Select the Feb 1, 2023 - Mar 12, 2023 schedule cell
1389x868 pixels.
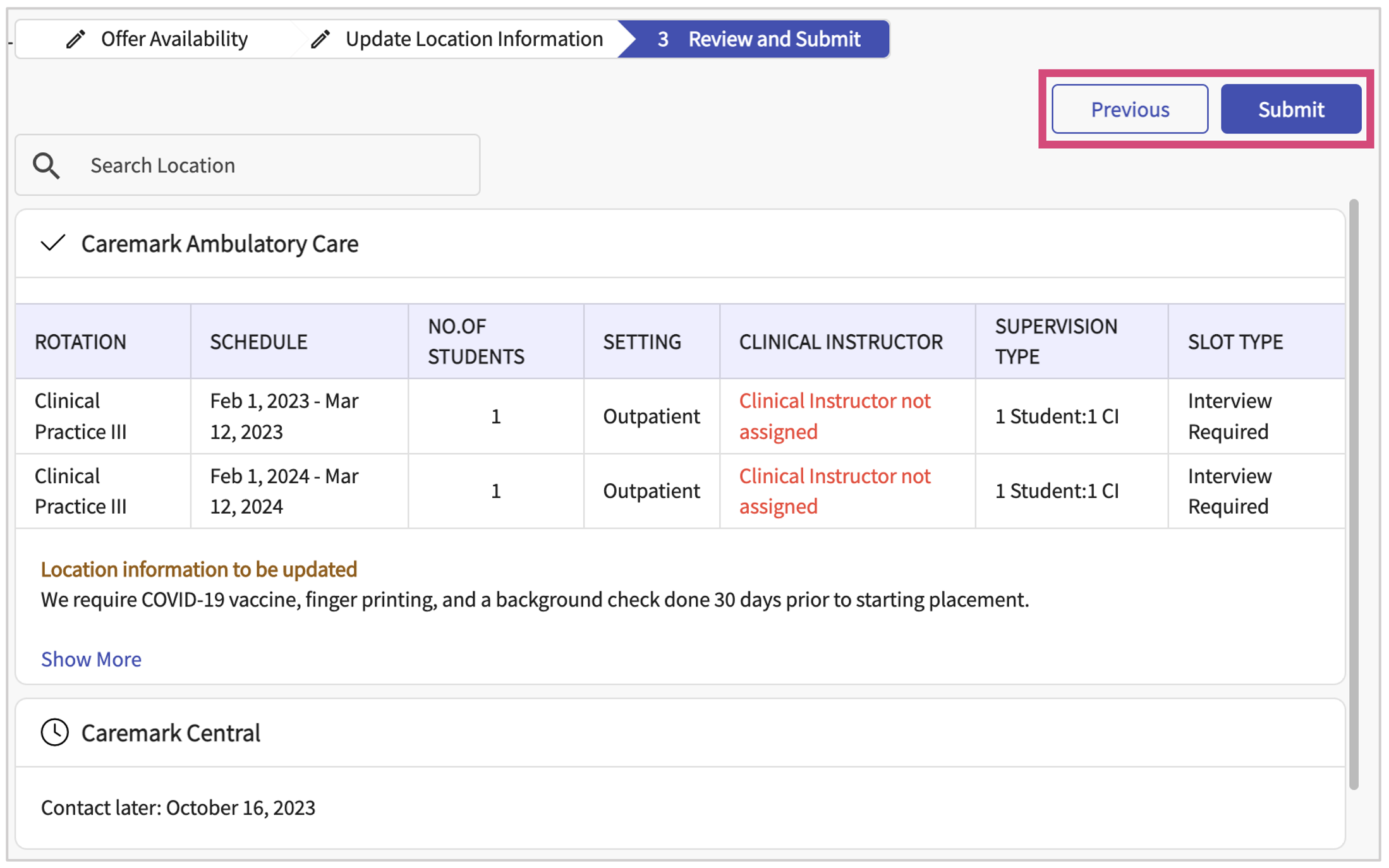300,416
